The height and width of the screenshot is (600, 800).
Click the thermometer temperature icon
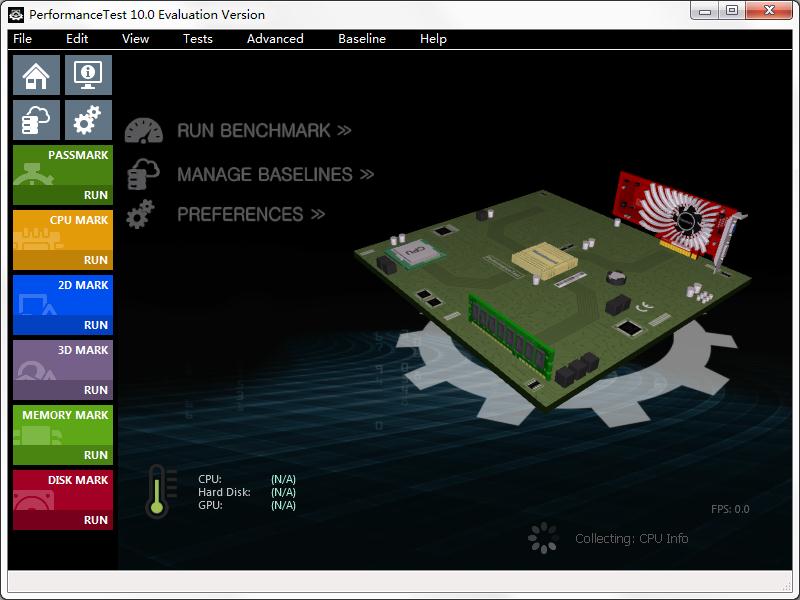click(157, 491)
